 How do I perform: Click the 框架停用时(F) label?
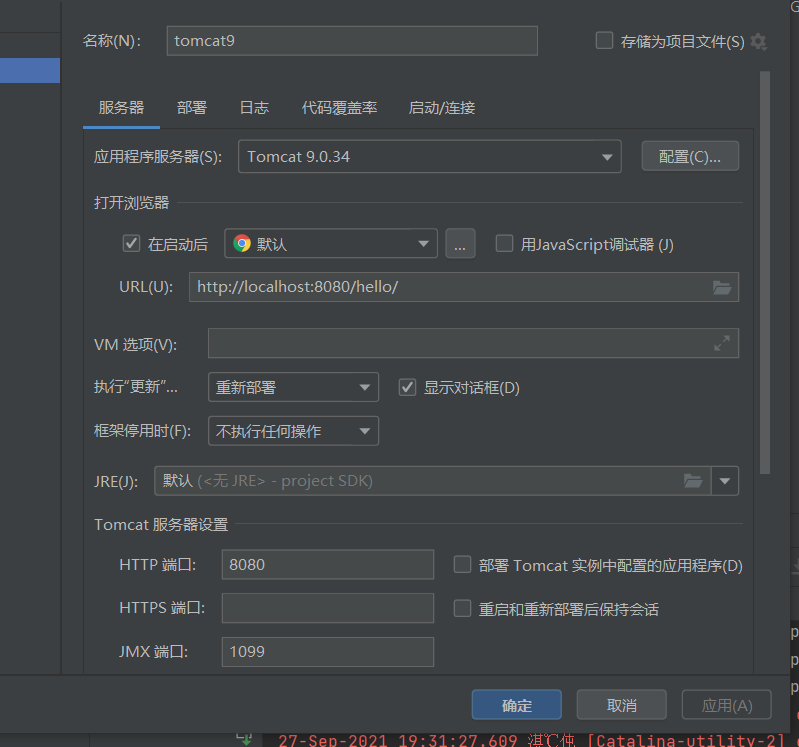point(142,431)
